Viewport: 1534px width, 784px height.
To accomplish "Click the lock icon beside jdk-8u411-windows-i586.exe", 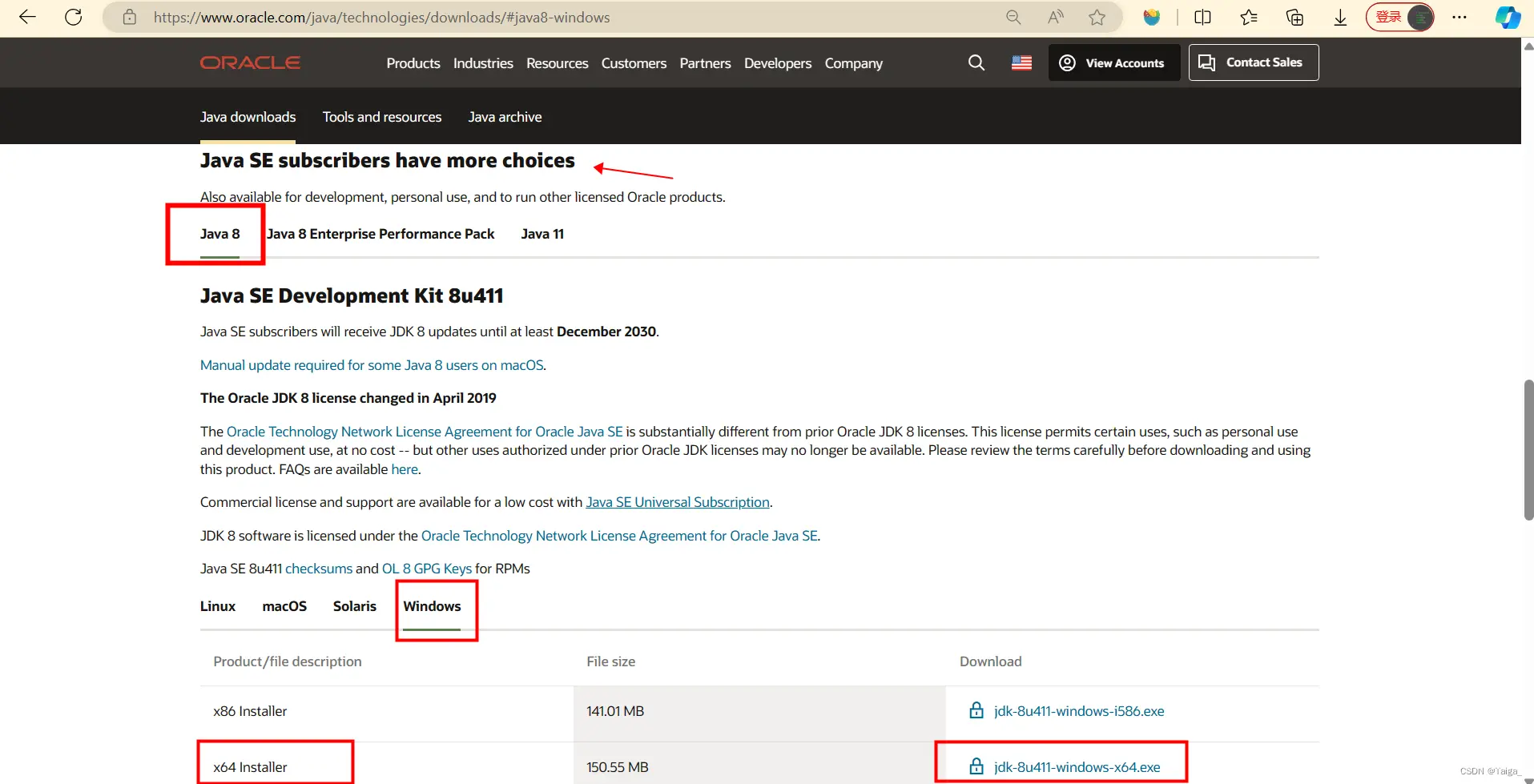I will (x=976, y=710).
